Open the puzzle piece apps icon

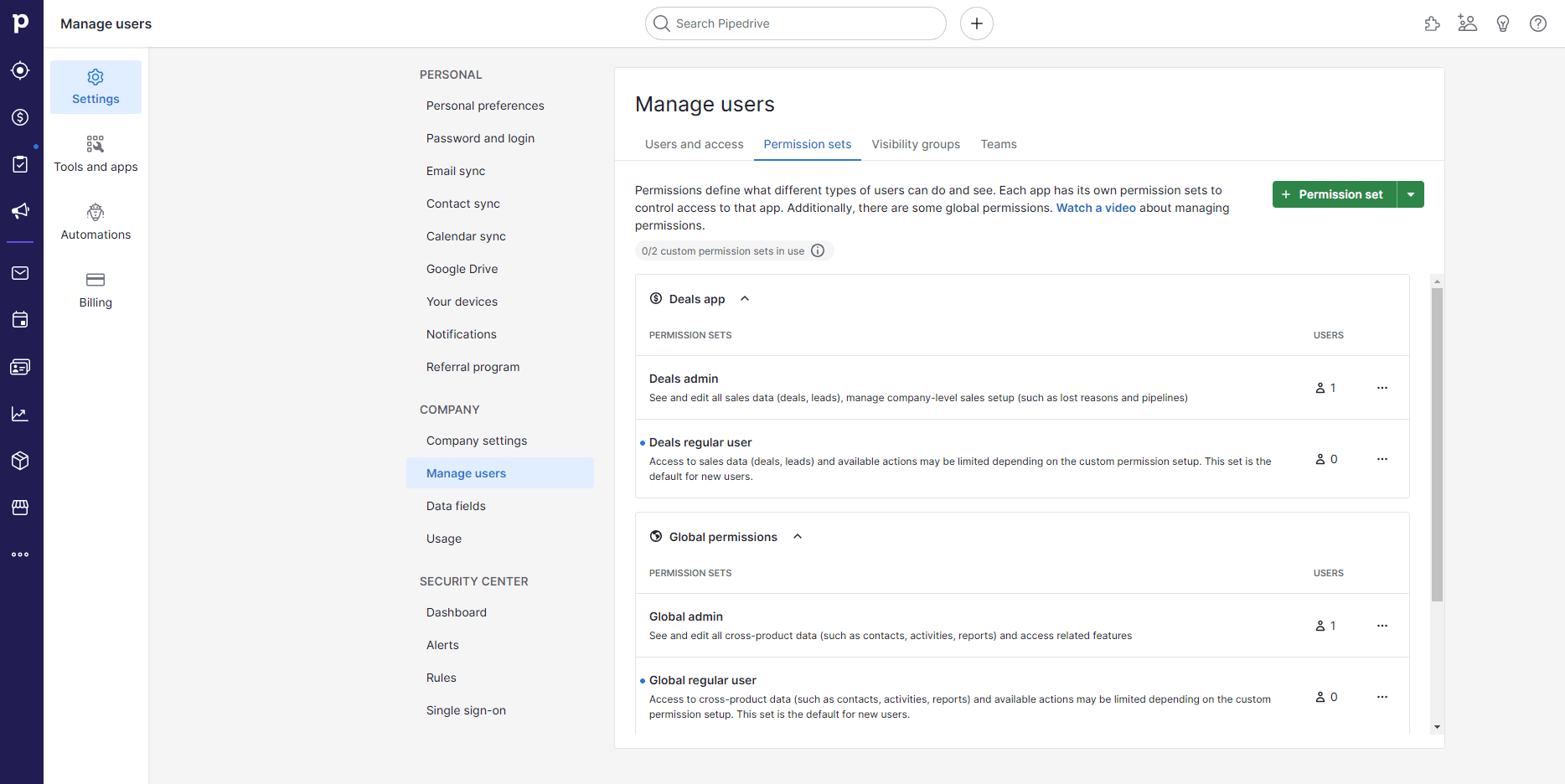point(1433,23)
